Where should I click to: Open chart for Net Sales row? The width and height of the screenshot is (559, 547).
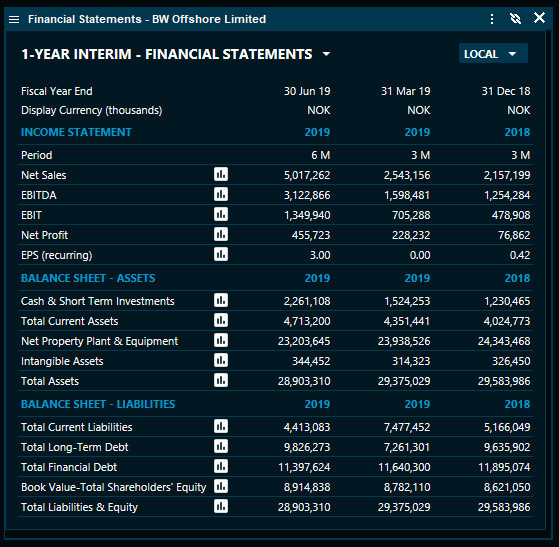point(221,174)
